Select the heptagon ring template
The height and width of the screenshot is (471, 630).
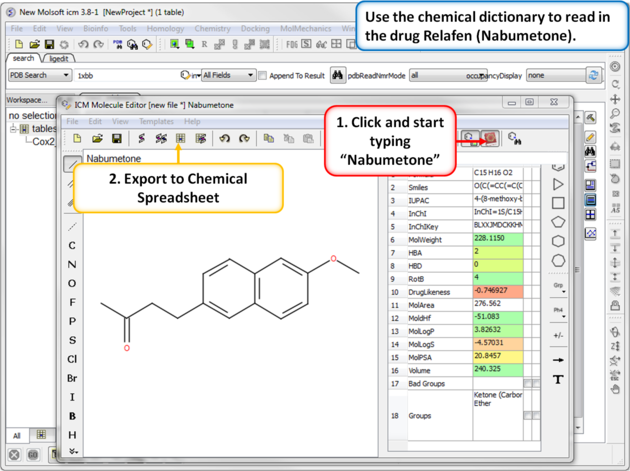coord(558,260)
